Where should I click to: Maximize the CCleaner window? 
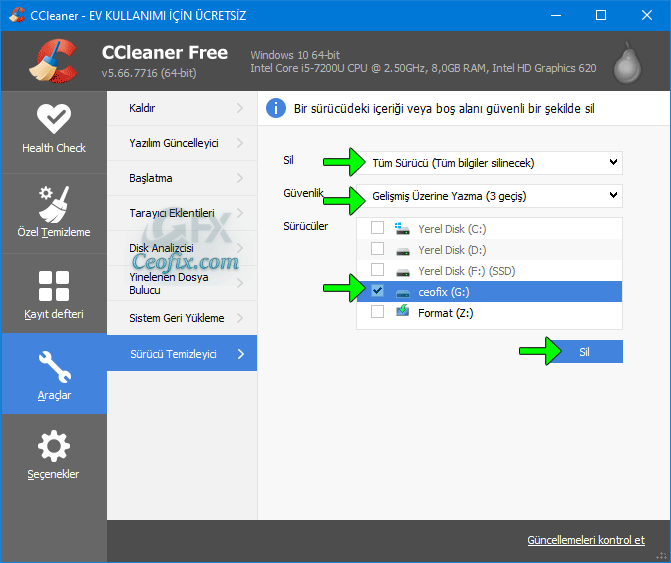click(x=601, y=15)
